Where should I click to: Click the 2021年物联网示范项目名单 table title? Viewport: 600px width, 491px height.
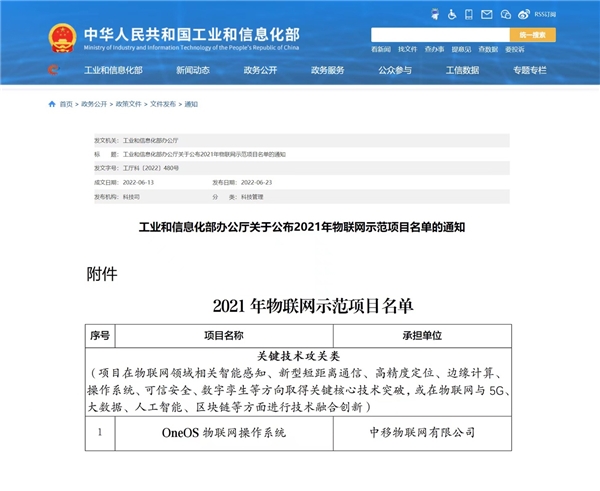[x=313, y=306]
